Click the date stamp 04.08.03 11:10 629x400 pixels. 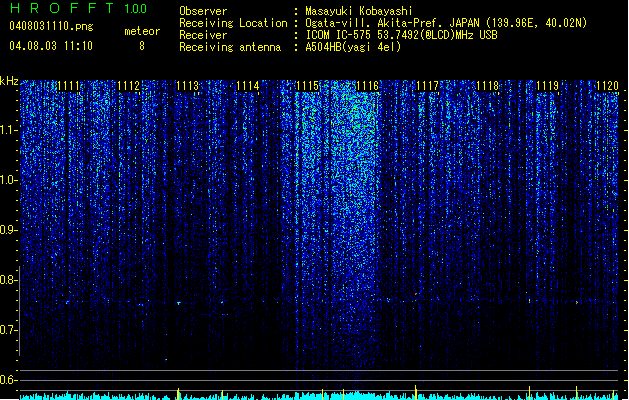51,46
